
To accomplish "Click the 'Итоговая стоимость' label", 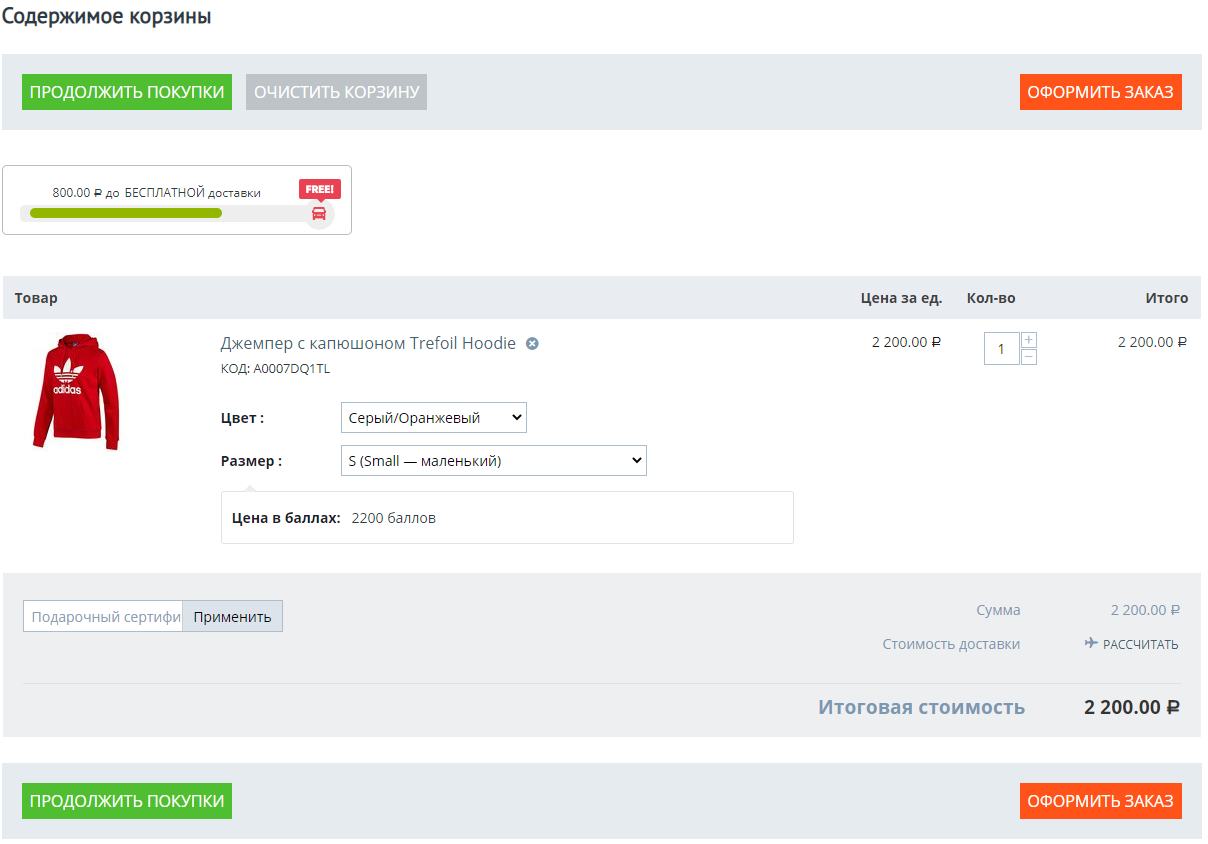I will [x=922, y=707].
